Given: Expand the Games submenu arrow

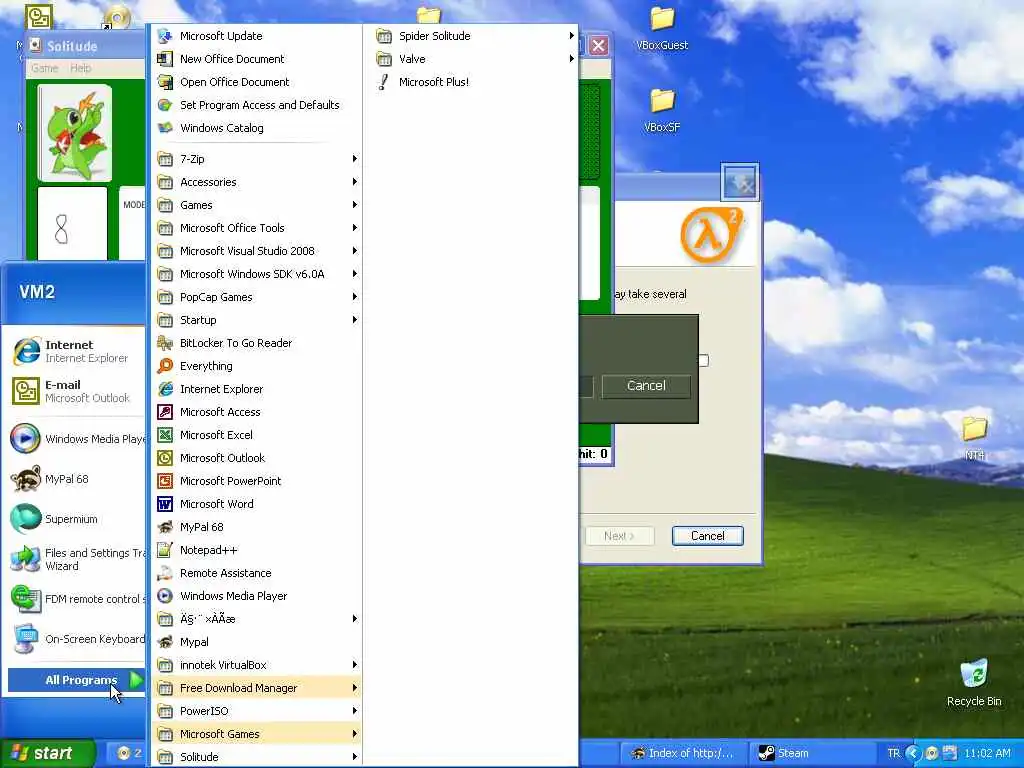Looking at the screenshot, I should tap(355, 204).
